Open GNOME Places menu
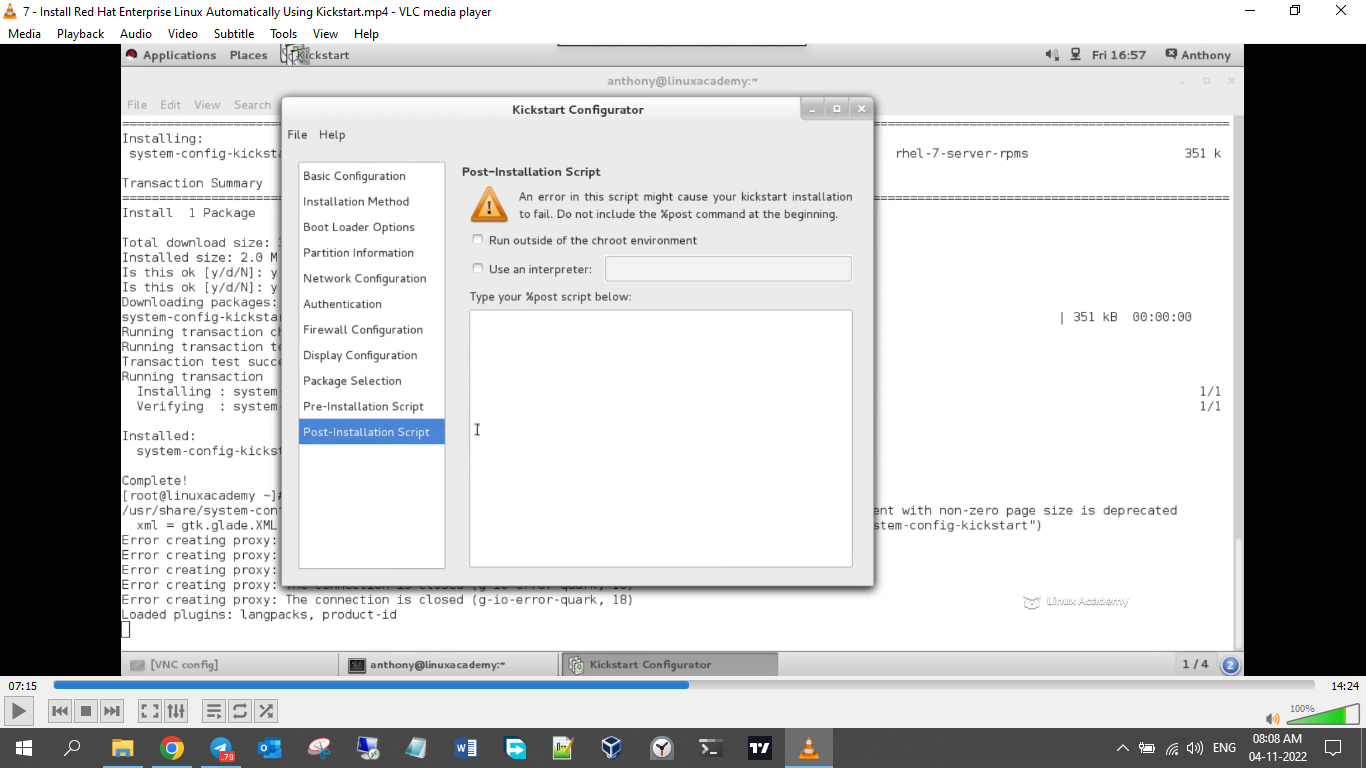The height and width of the screenshot is (768, 1366). (248, 55)
